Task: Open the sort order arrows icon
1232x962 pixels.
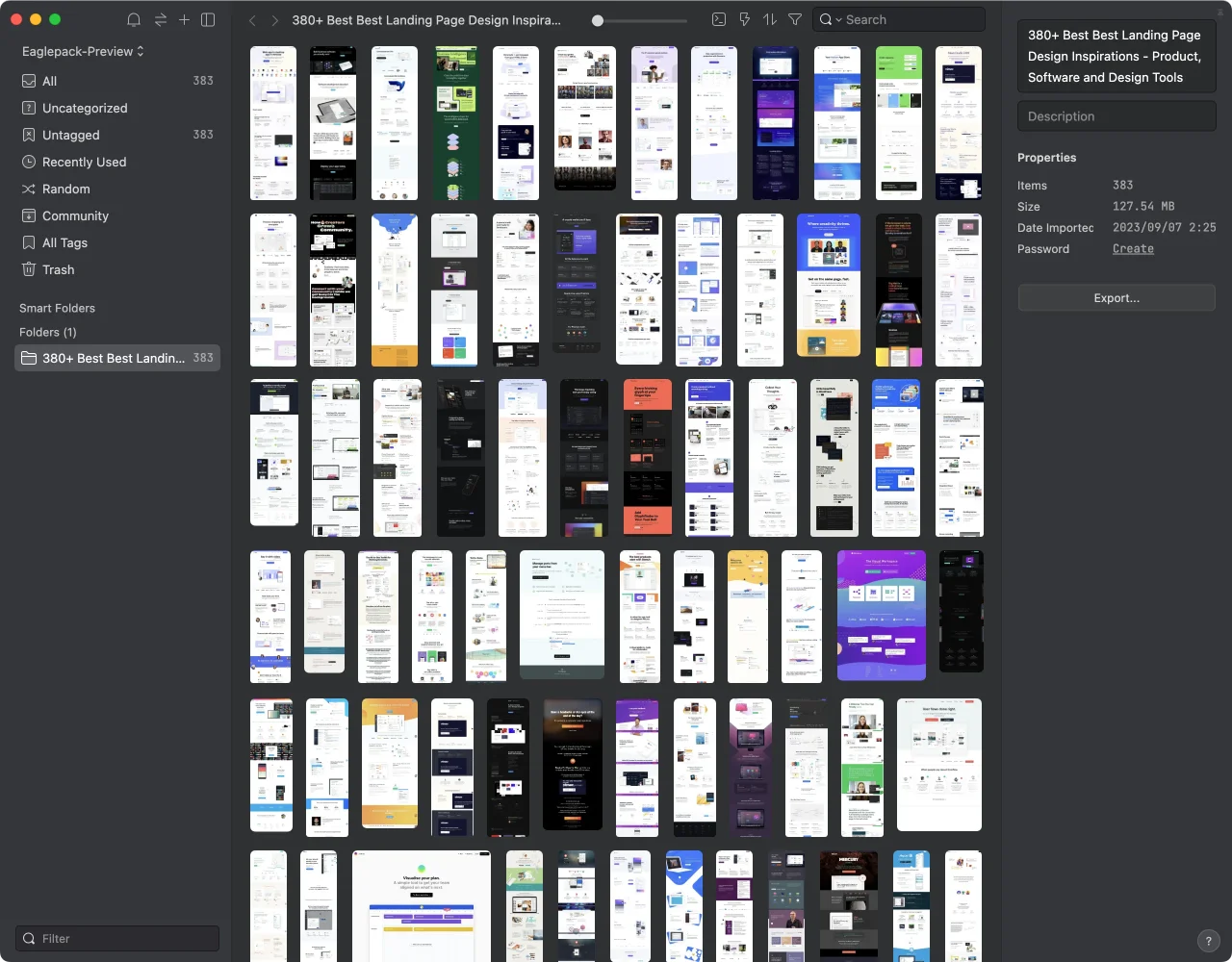Action: pos(769,19)
